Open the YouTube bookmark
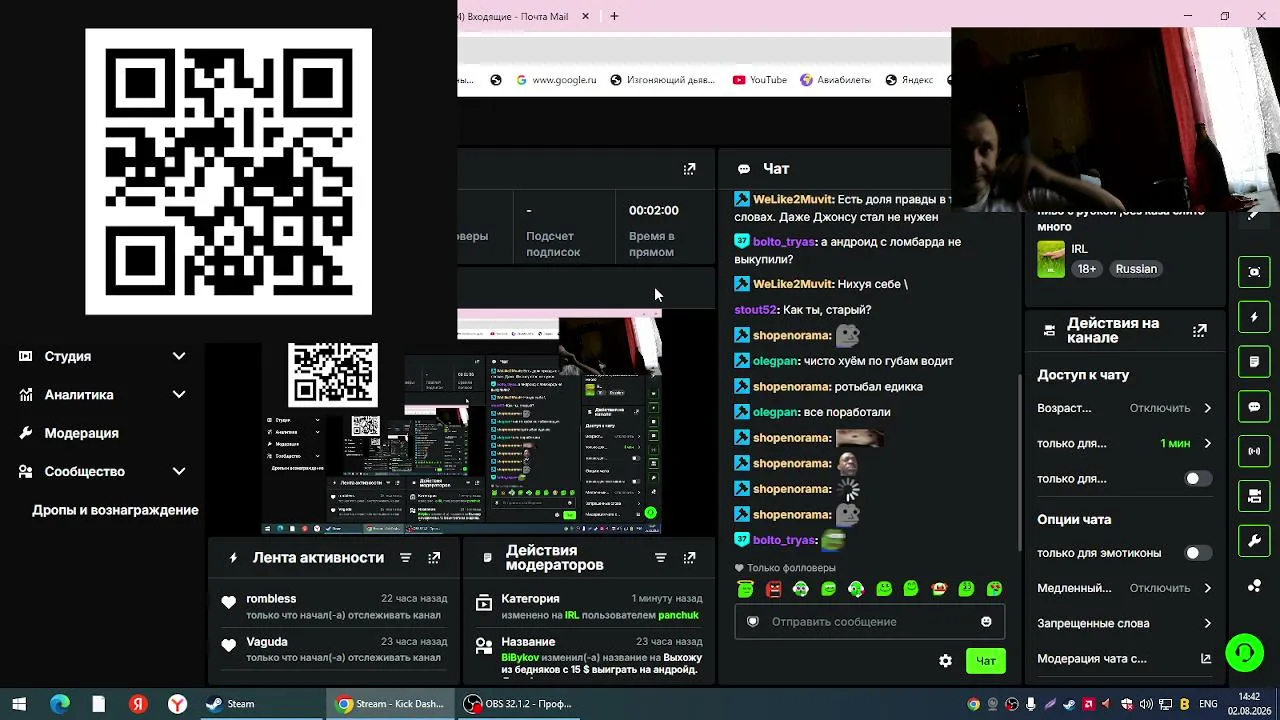Image resolution: width=1280 pixels, height=720 pixels. 759,80
